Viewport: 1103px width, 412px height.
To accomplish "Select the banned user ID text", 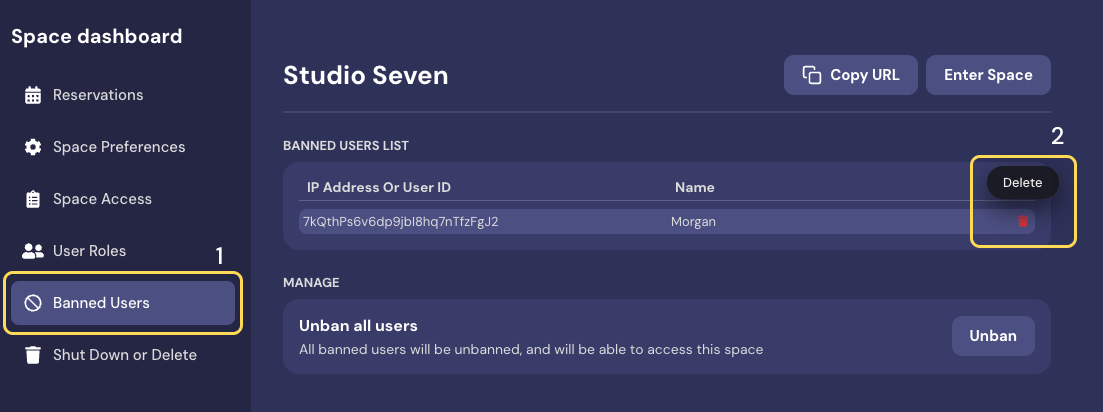I will (400, 221).
